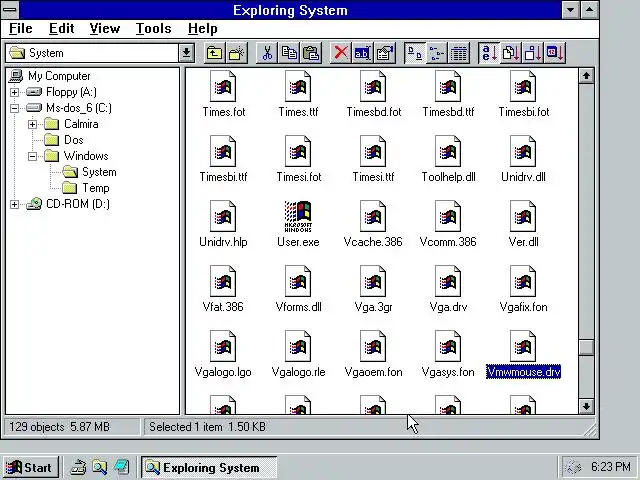This screenshot has width=640, height=480.
Task: Click the 6:23 PM taskbar clock
Action: 610,466
